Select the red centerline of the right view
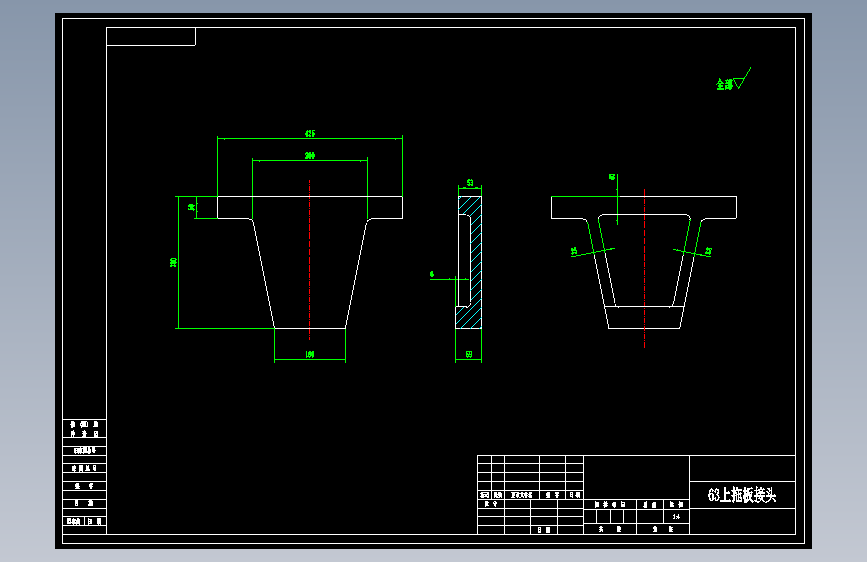The image size is (867, 562). pos(644,268)
